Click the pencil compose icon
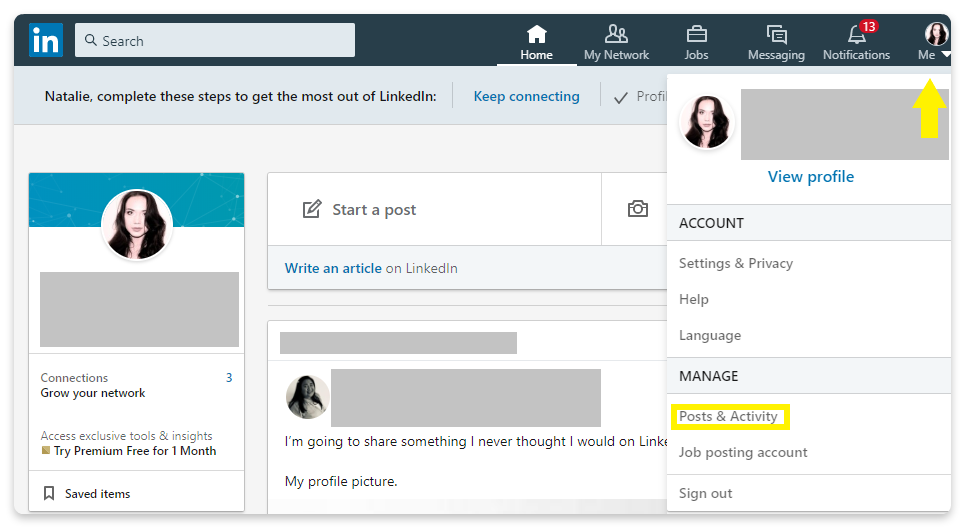The width and height of the screenshot is (965, 528). [311, 209]
